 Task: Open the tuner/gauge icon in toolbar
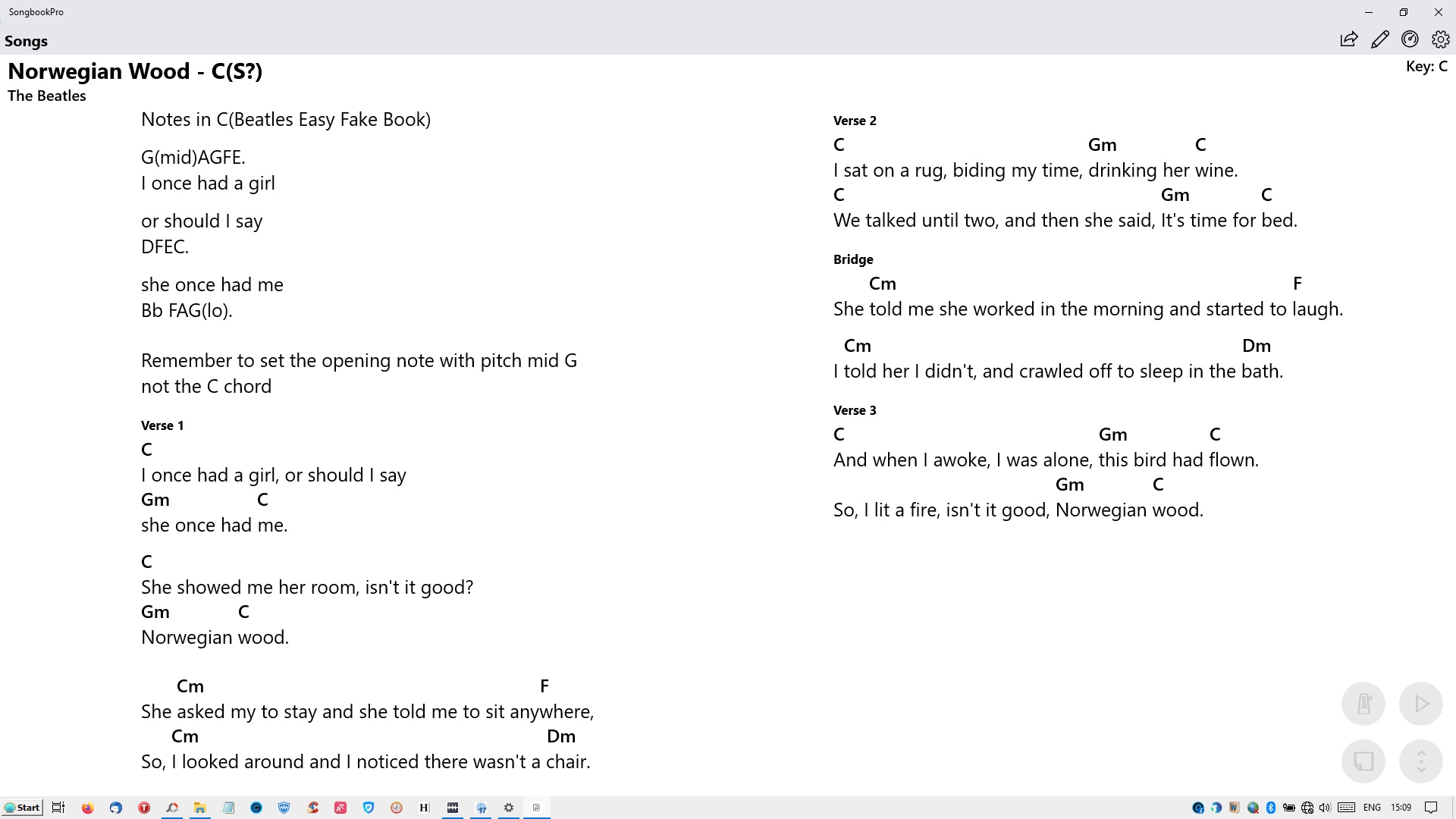(1410, 39)
